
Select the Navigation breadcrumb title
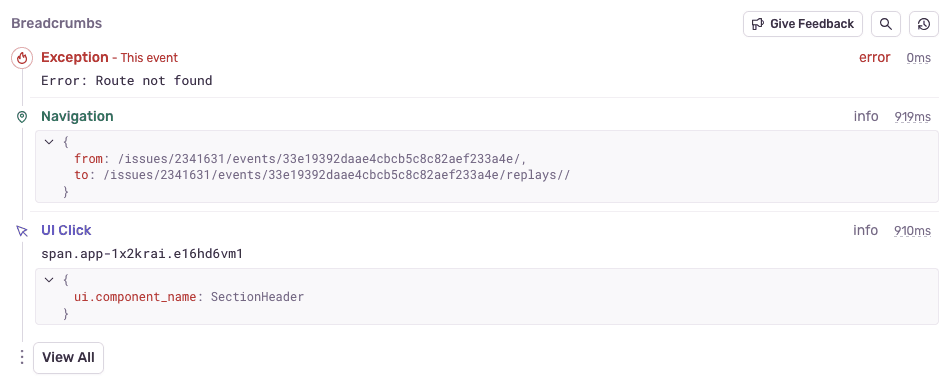pos(77,116)
